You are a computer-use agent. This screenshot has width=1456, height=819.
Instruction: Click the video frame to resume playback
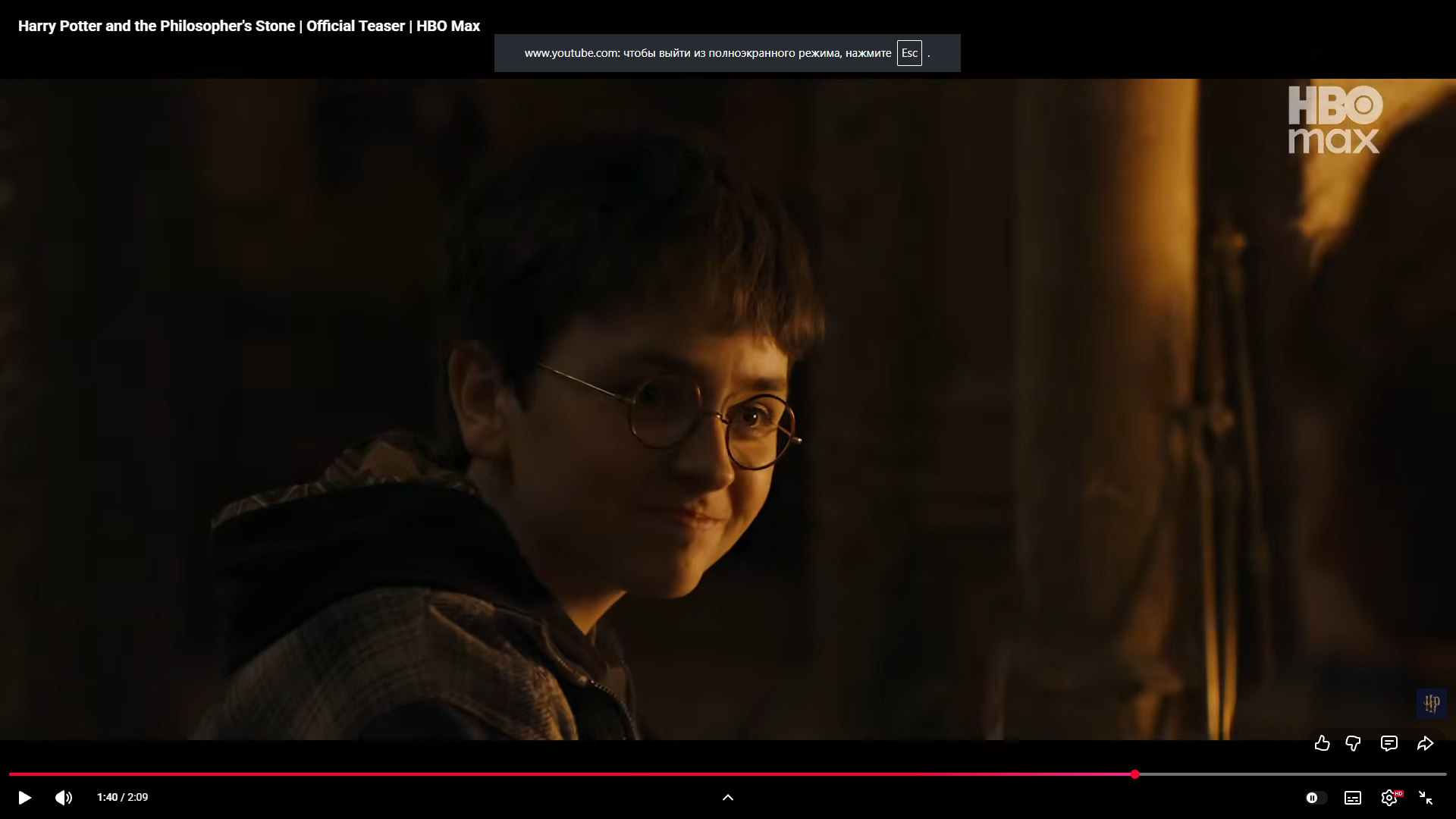(x=728, y=409)
